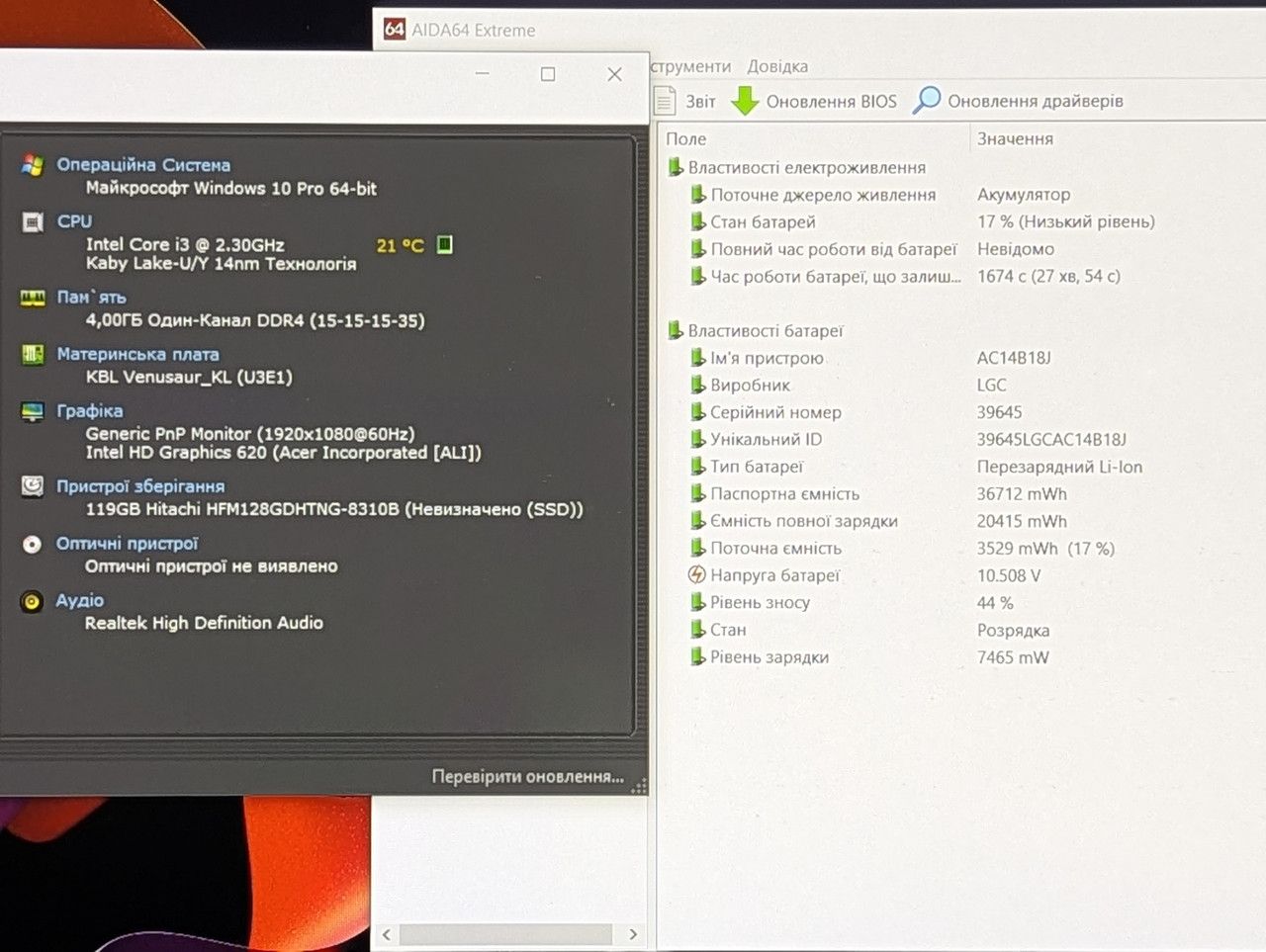The height and width of the screenshot is (952, 1266).
Task: Open the Пам'ять section link
Action: point(91,298)
